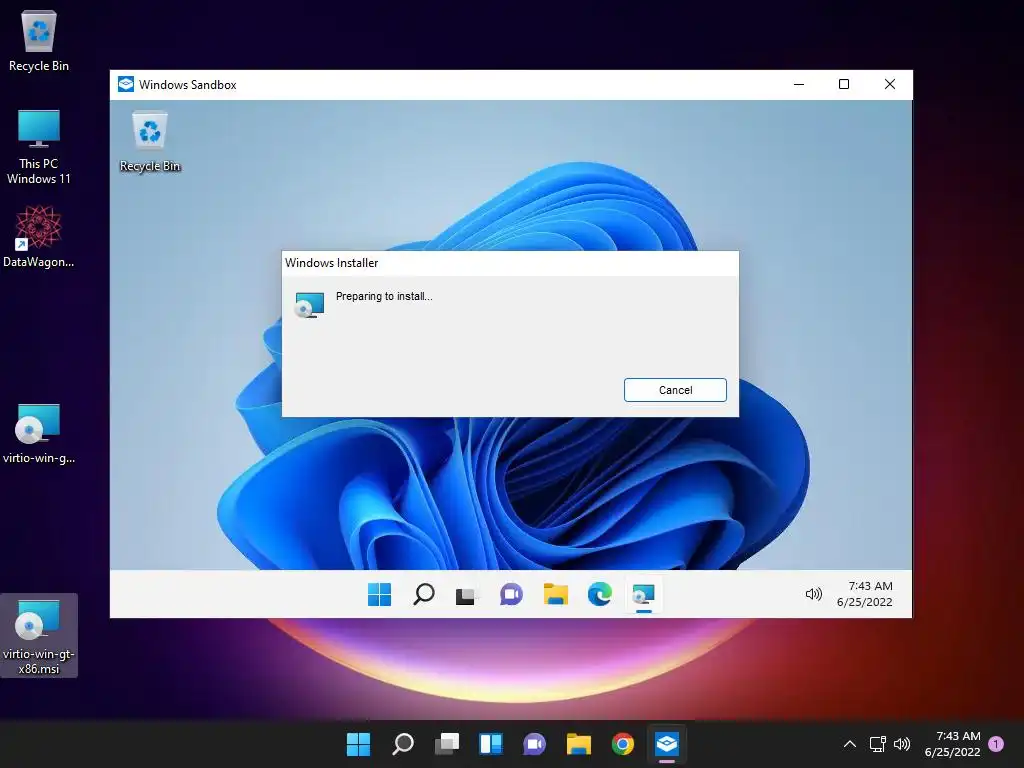
Task: Open Recycle Bin inside Windows Sandbox
Action: tap(150, 142)
